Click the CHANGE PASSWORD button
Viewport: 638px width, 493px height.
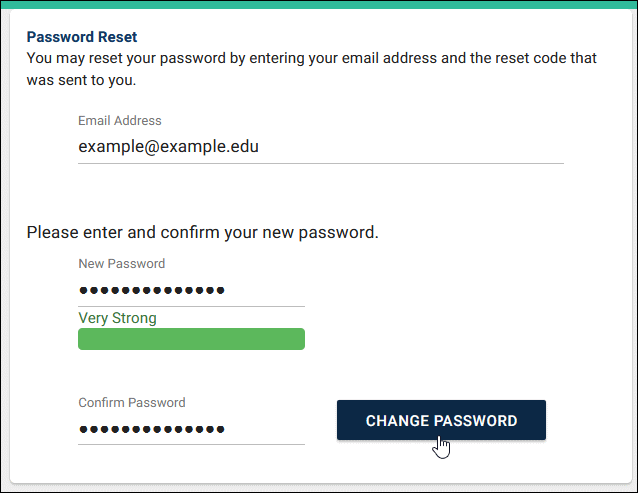(x=441, y=420)
